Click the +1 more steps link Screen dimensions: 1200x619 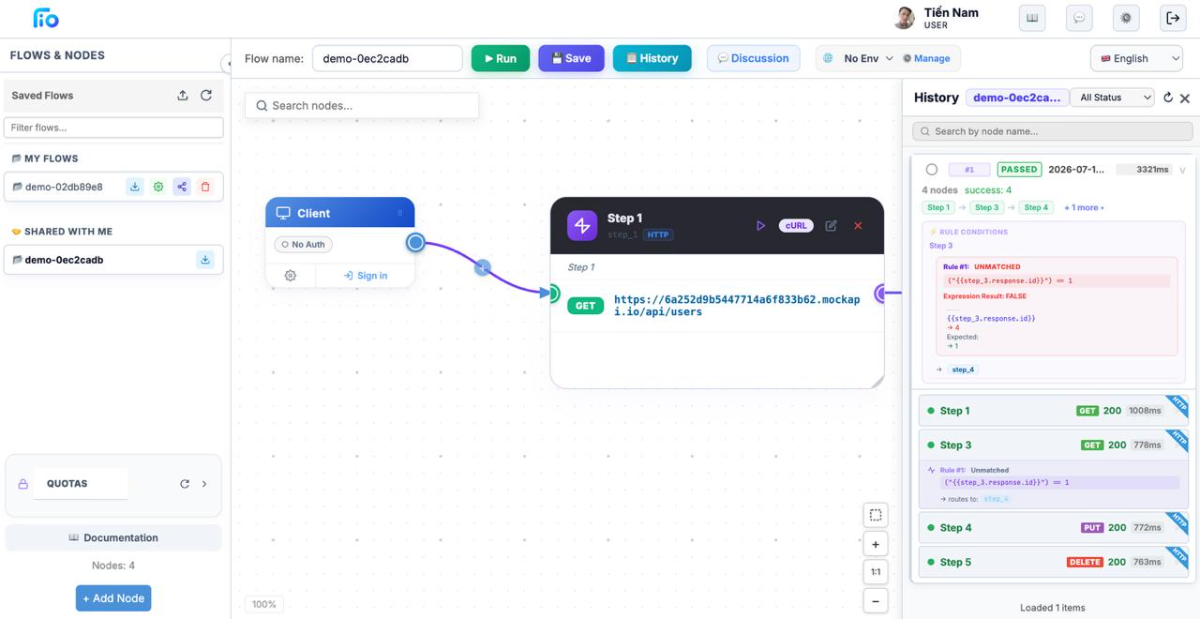[x=1084, y=208]
